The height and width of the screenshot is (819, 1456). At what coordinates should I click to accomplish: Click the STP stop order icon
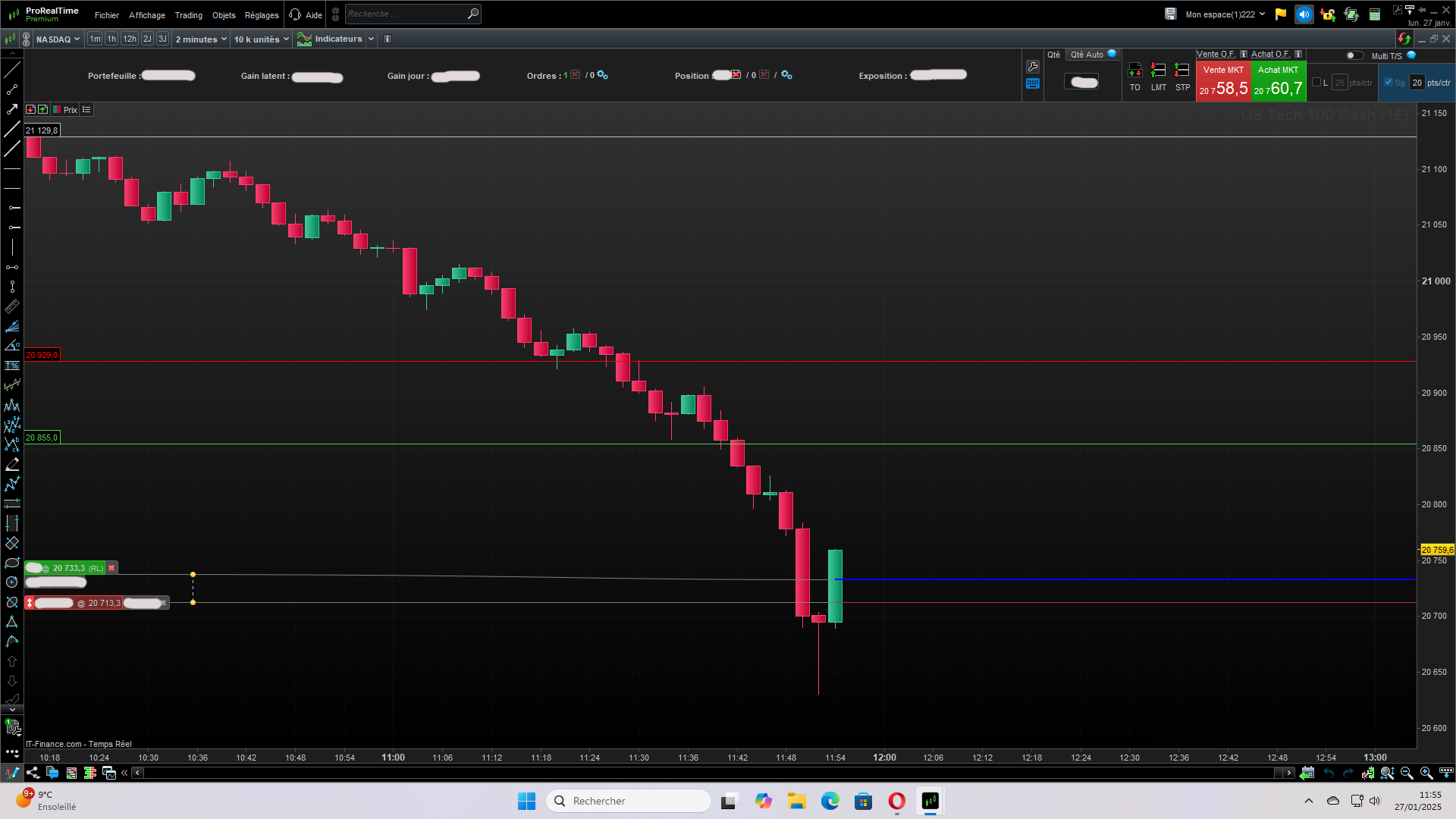pyautogui.click(x=1181, y=71)
